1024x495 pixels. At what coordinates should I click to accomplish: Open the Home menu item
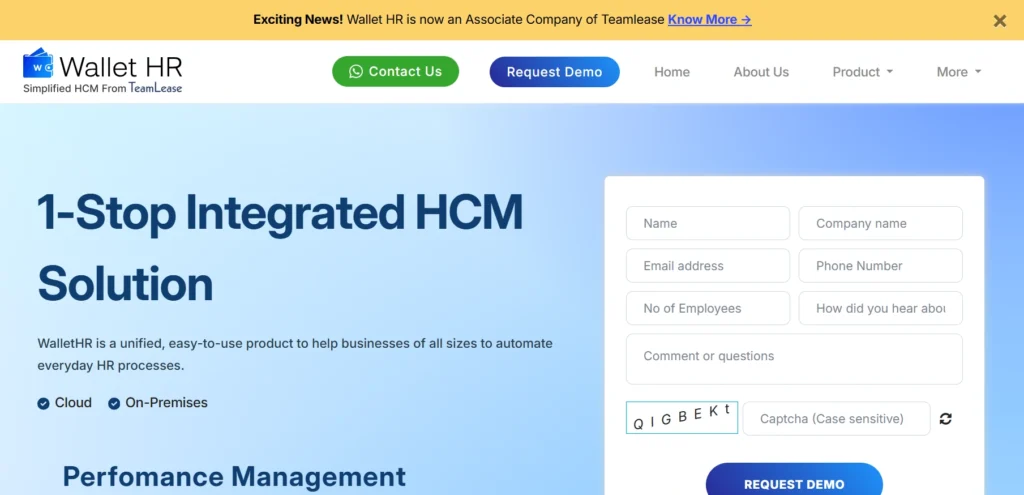(672, 72)
